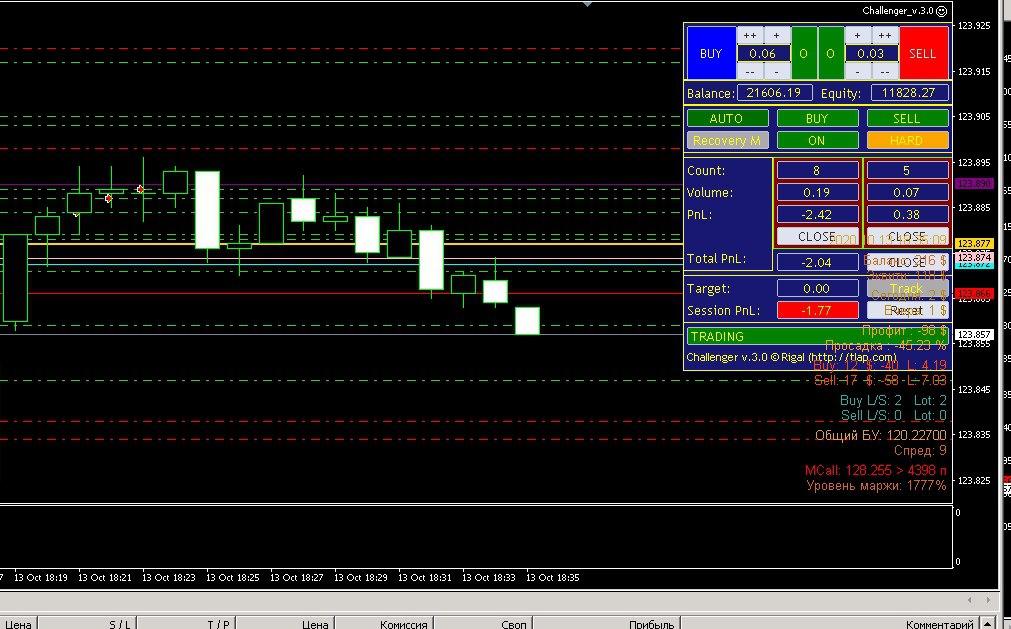Viewport: 1011px width, 629px height.
Task: Click the sell Count value 5
Action: point(907,171)
